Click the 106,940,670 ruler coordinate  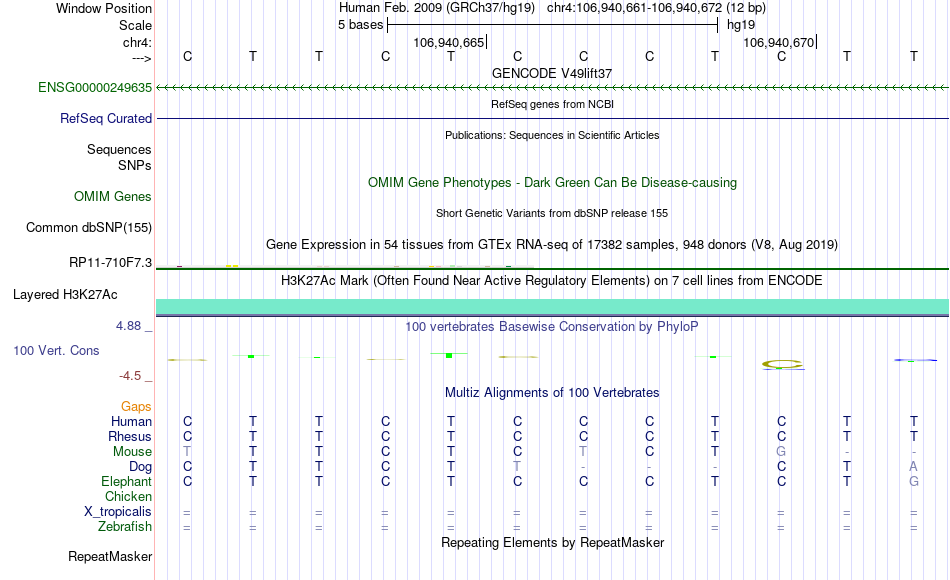coord(779,42)
